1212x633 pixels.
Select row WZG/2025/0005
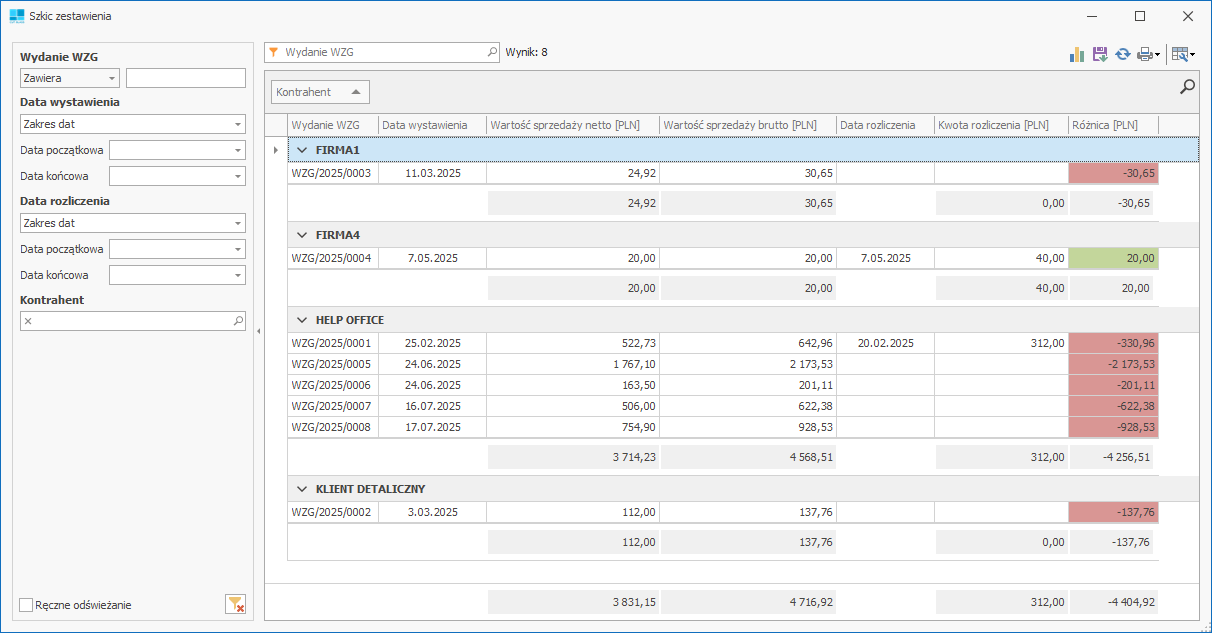coord(331,364)
